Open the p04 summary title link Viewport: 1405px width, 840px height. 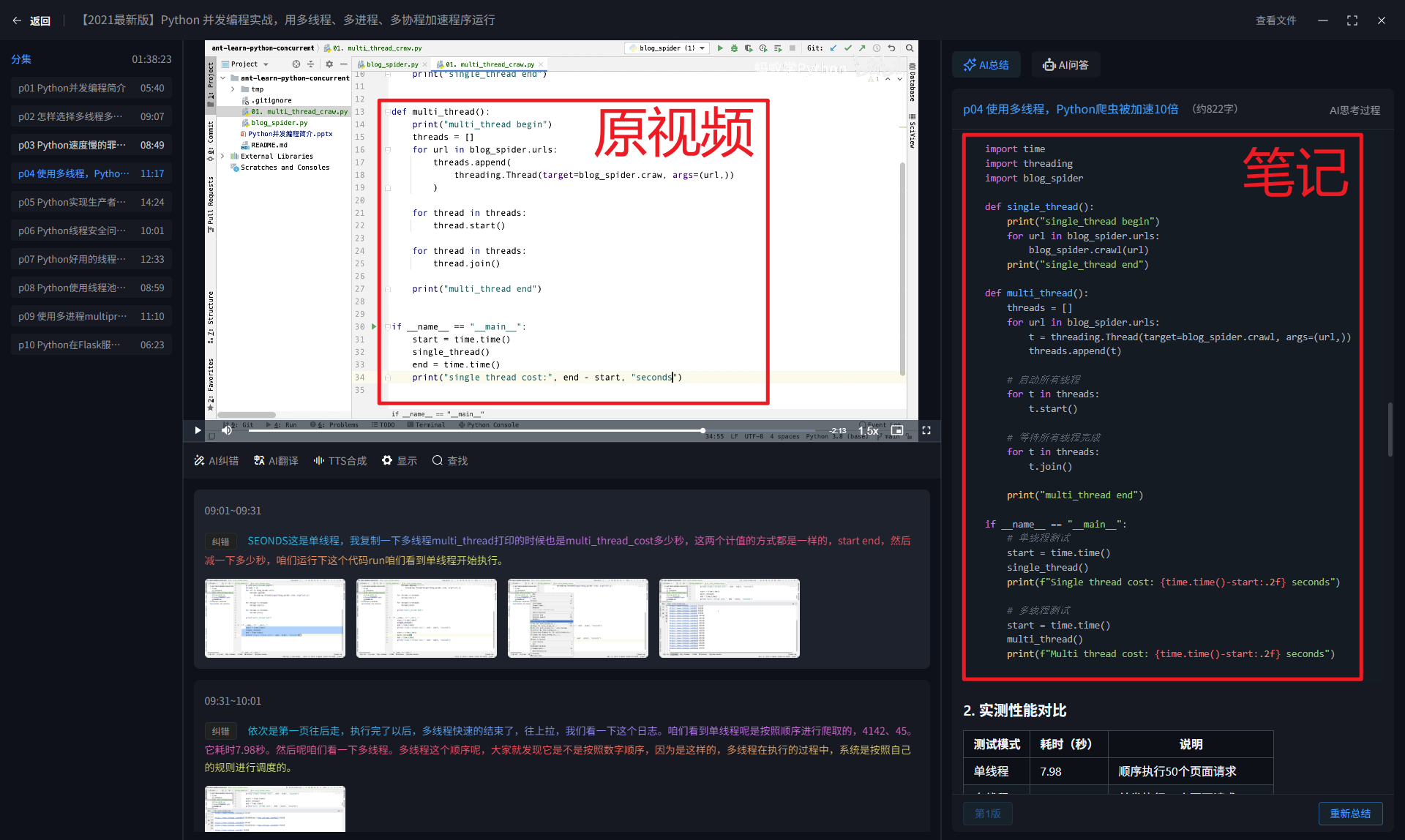click(1070, 109)
